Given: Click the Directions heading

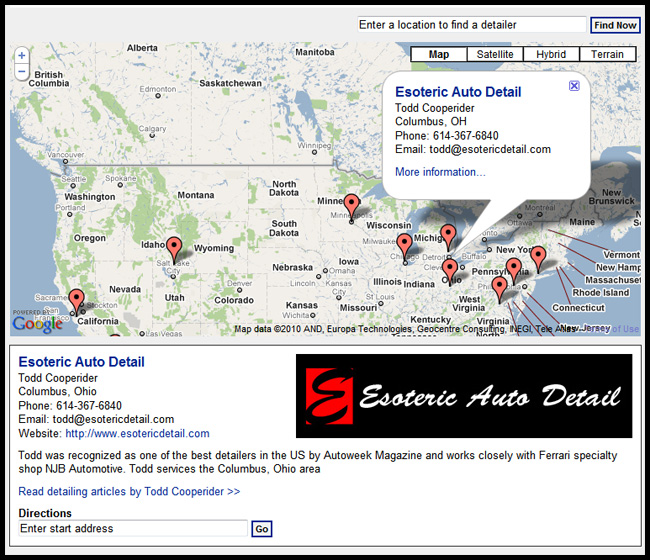Looking at the screenshot, I should point(45,513).
